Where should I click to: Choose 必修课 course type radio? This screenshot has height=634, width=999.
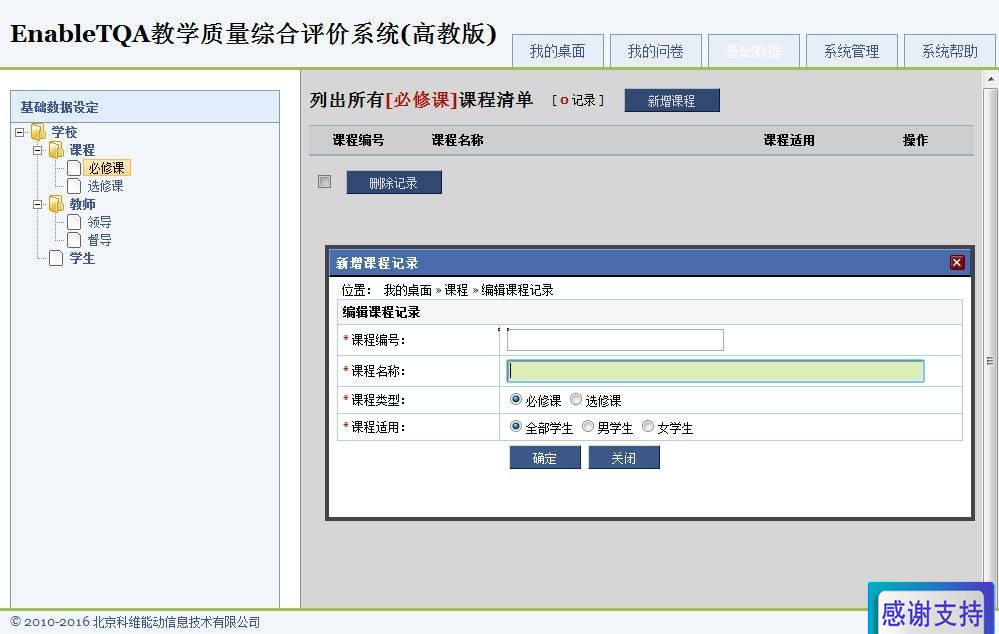(515, 399)
